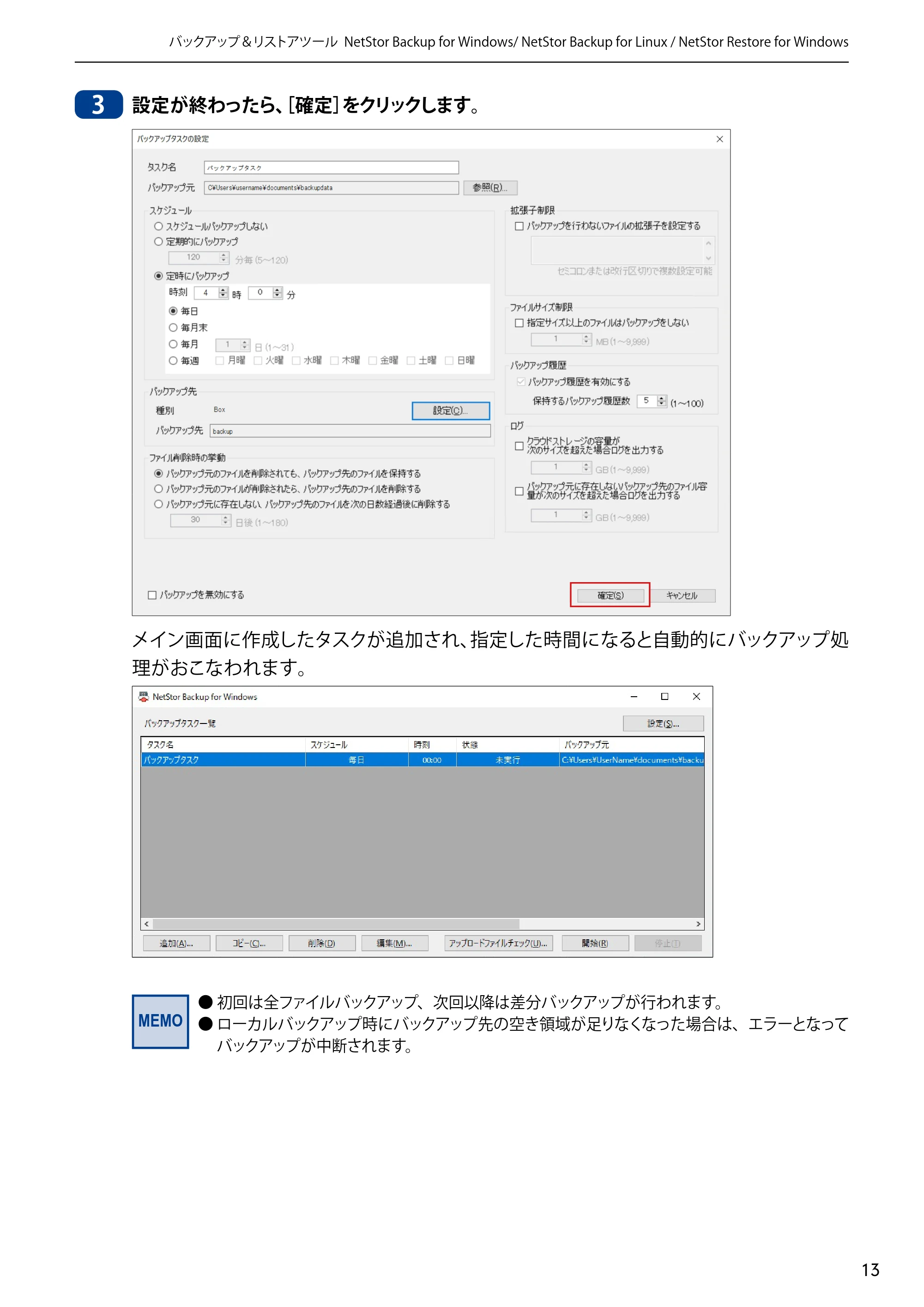Open 設定(S)... in NetStor Backup window

(663, 723)
